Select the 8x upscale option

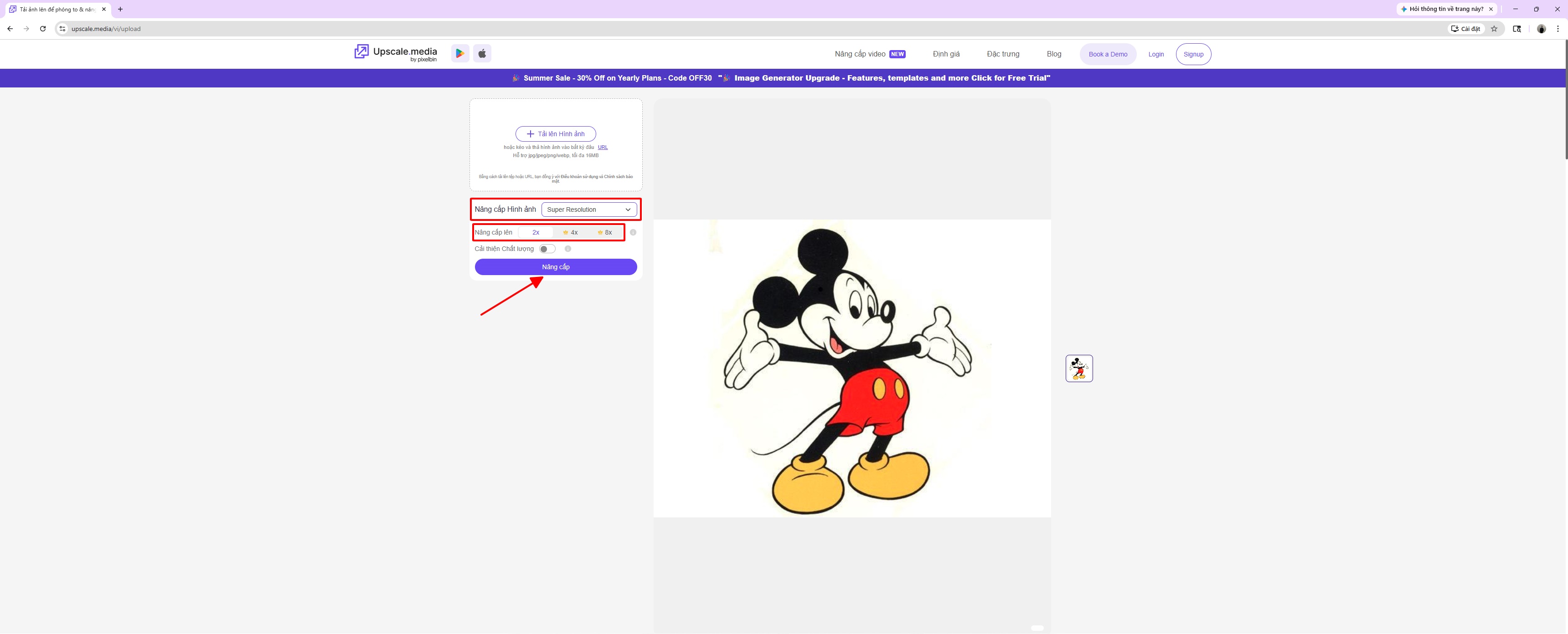click(x=605, y=232)
